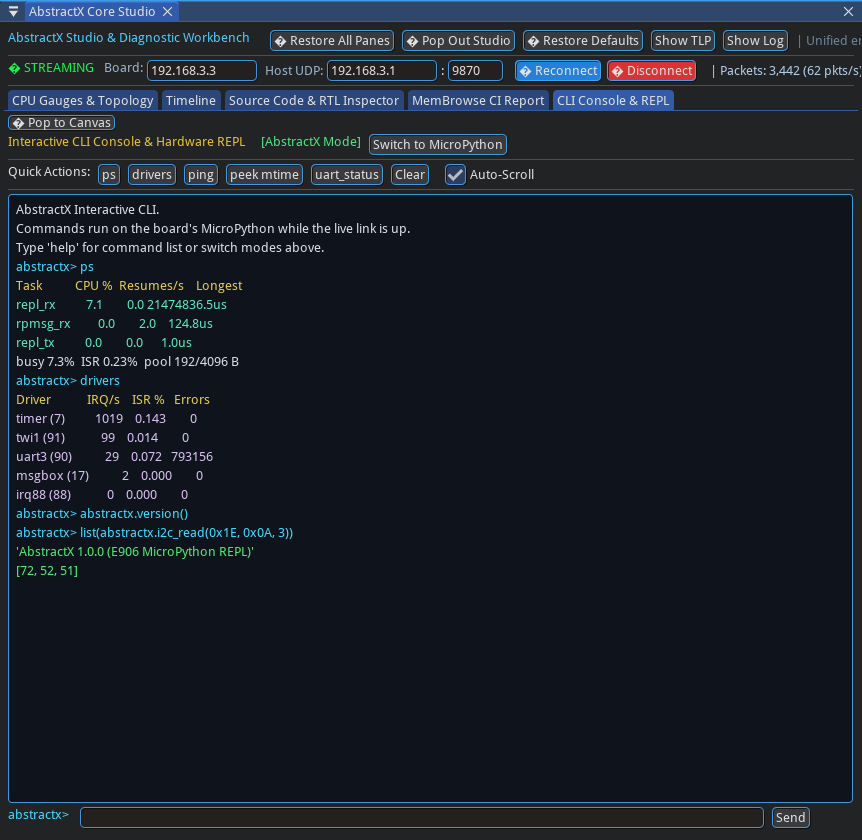Click the irq88 (88) driver row
The image size is (862, 840).
tap(102, 495)
